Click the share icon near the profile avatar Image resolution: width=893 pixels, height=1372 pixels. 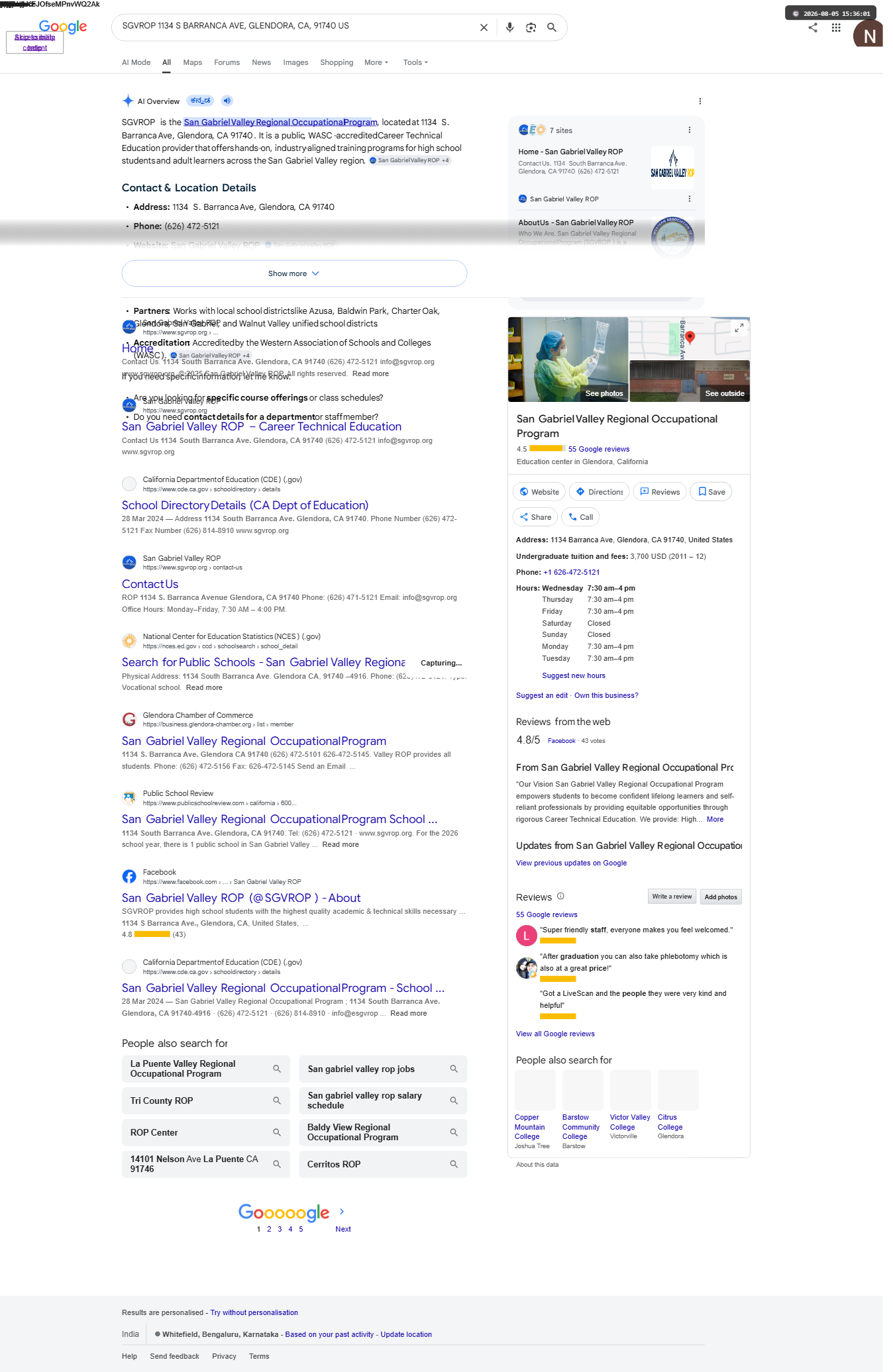click(813, 28)
